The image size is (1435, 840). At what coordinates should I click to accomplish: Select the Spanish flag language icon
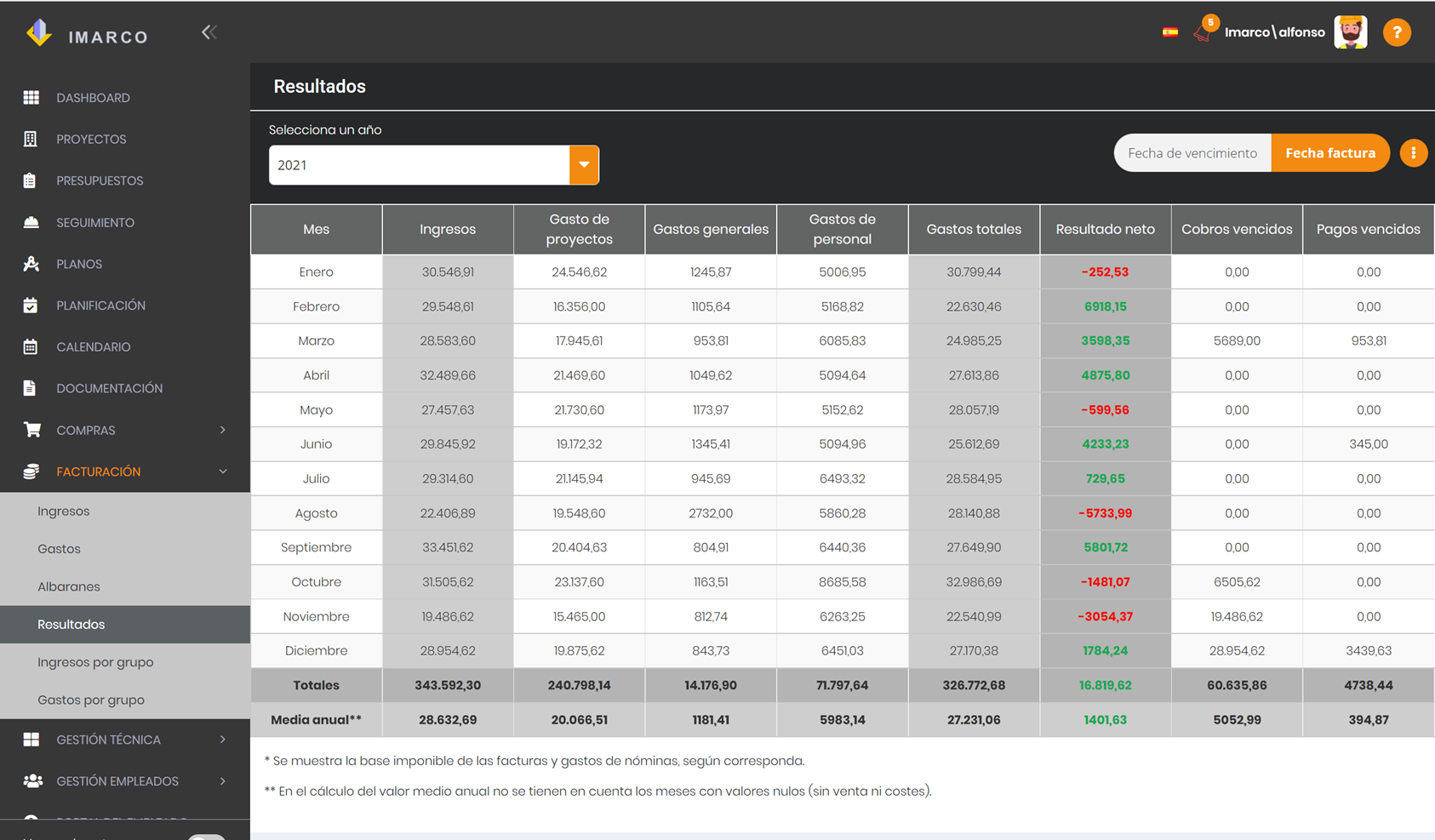[x=1170, y=32]
